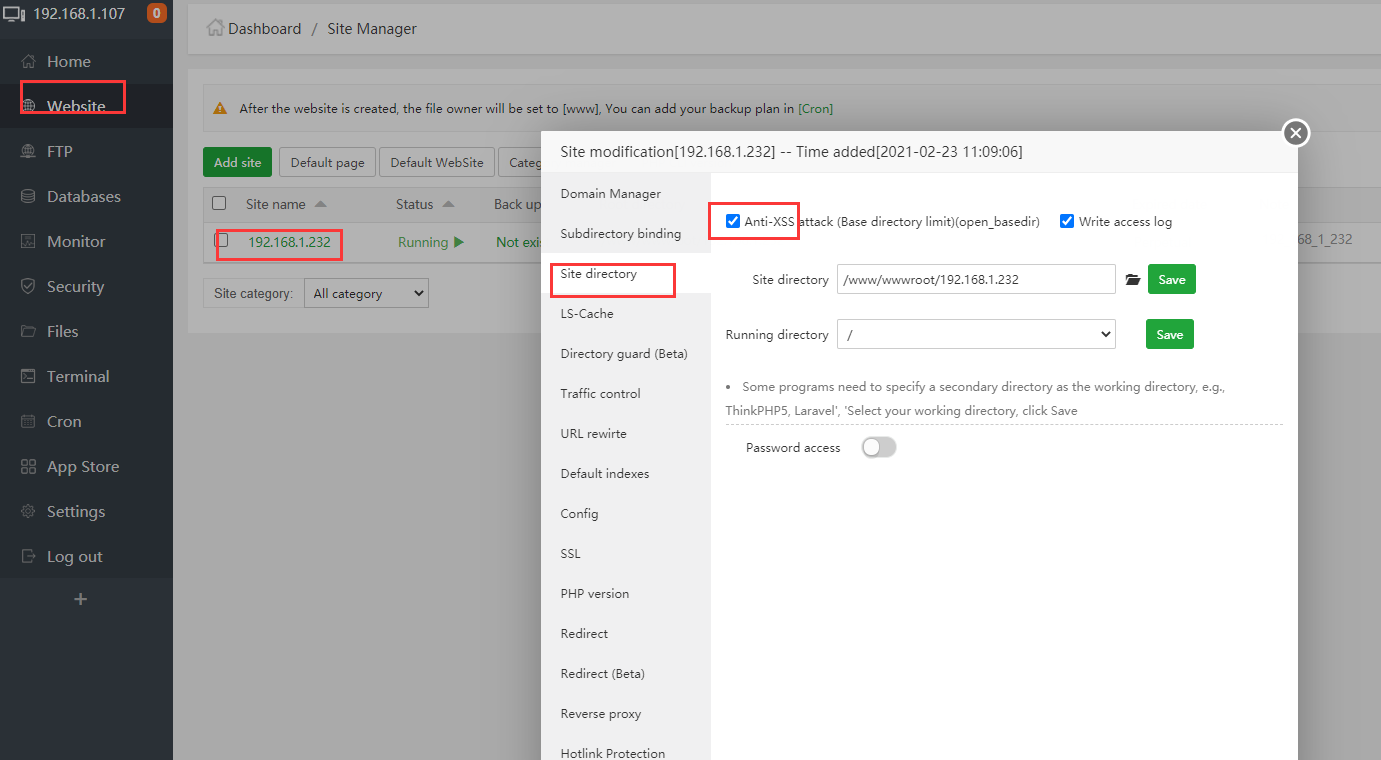1381x760 pixels.
Task: Click the folder browse icon beside Site directory
Action: click(1132, 279)
